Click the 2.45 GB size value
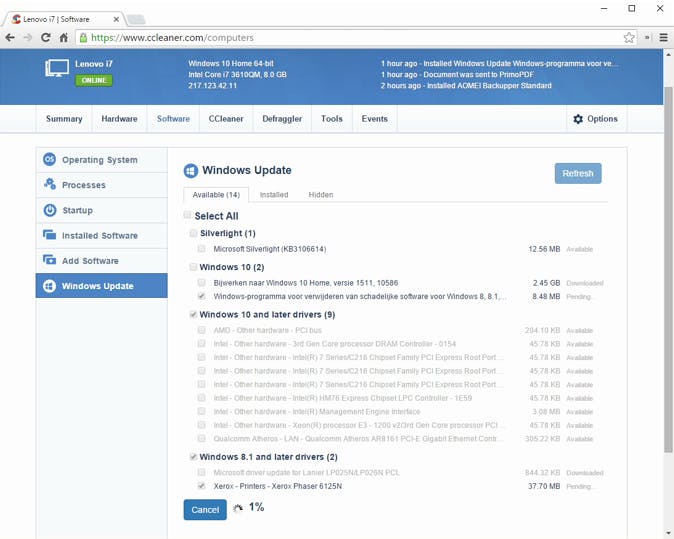The image size is (674, 539). click(546, 283)
